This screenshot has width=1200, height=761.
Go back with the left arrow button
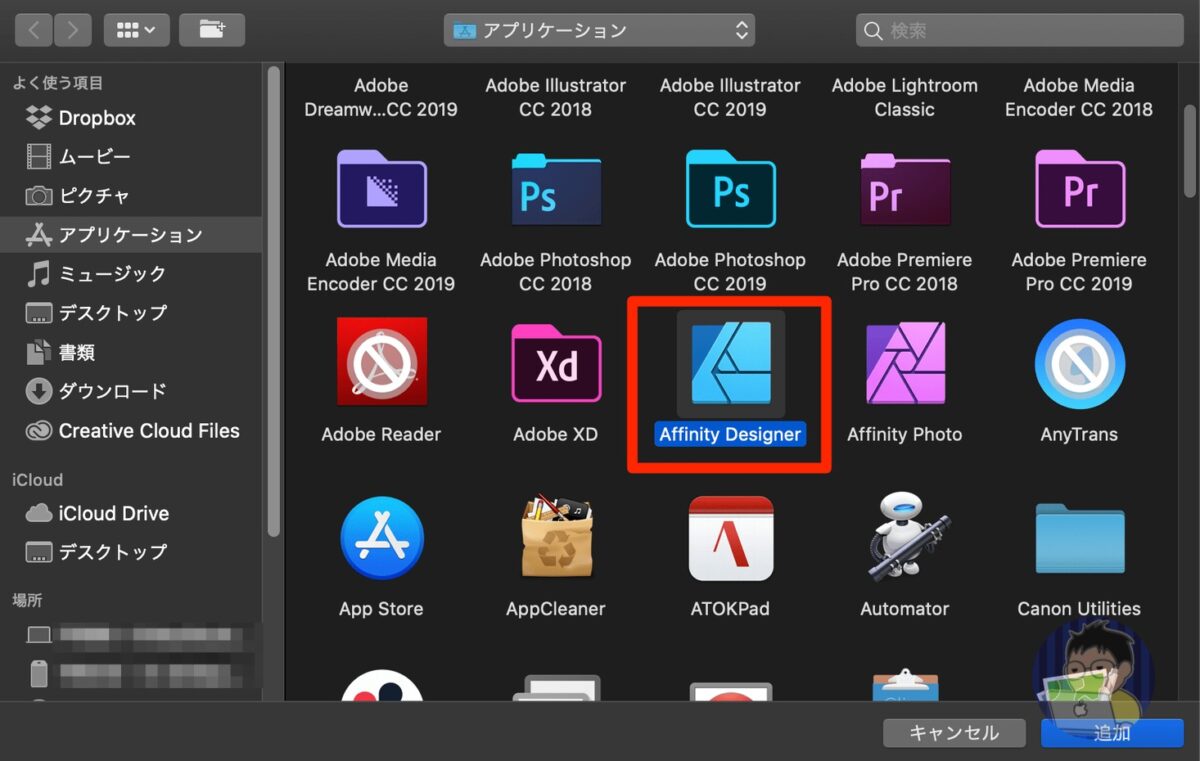tap(33, 30)
